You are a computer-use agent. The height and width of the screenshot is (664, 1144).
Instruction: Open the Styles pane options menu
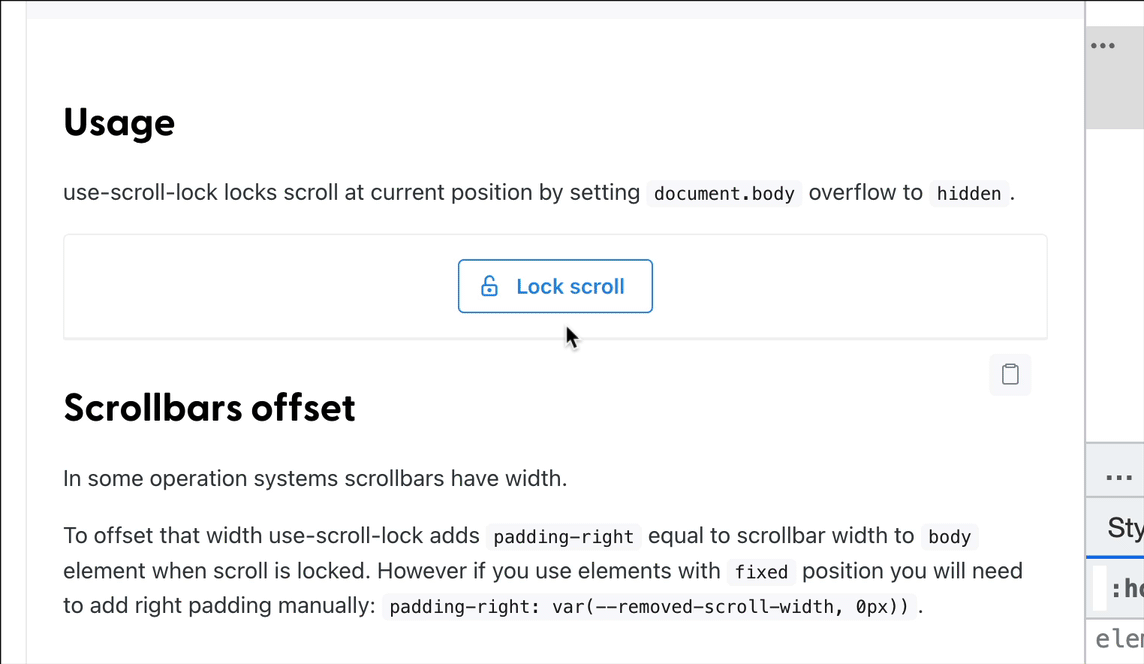click(x=1117, y=477)
